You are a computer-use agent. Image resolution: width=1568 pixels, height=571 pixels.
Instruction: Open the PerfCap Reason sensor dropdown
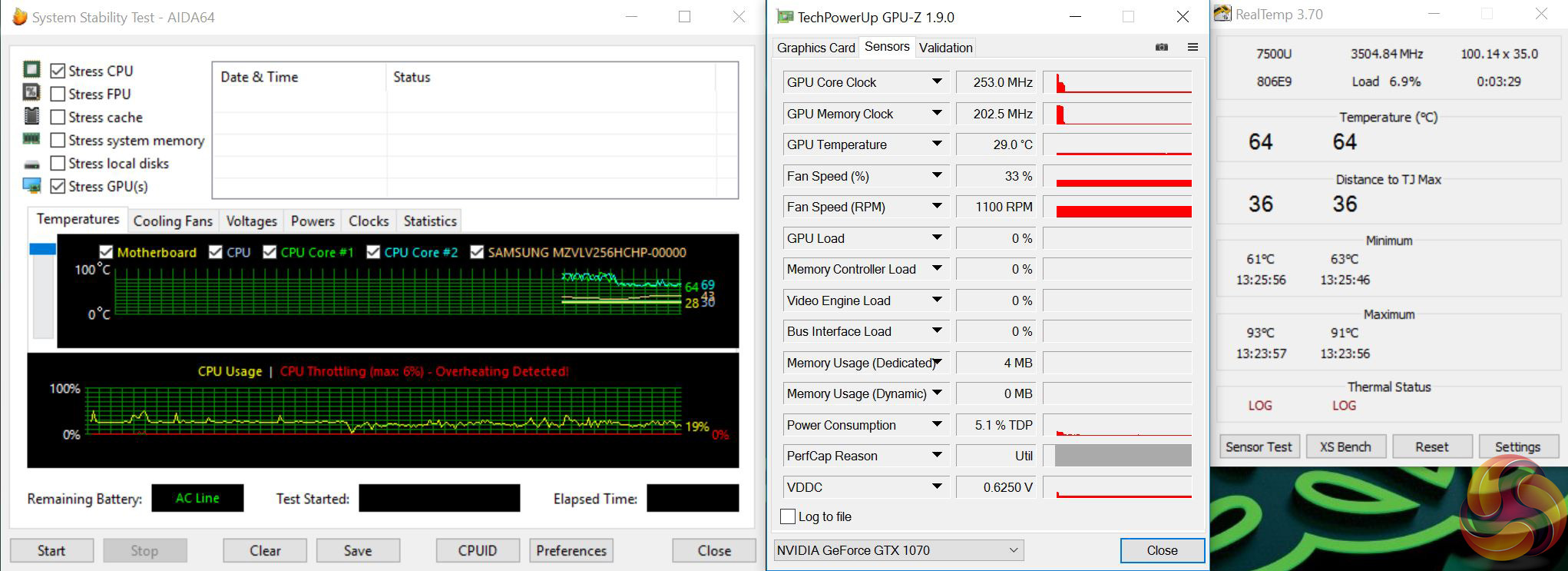937,455
